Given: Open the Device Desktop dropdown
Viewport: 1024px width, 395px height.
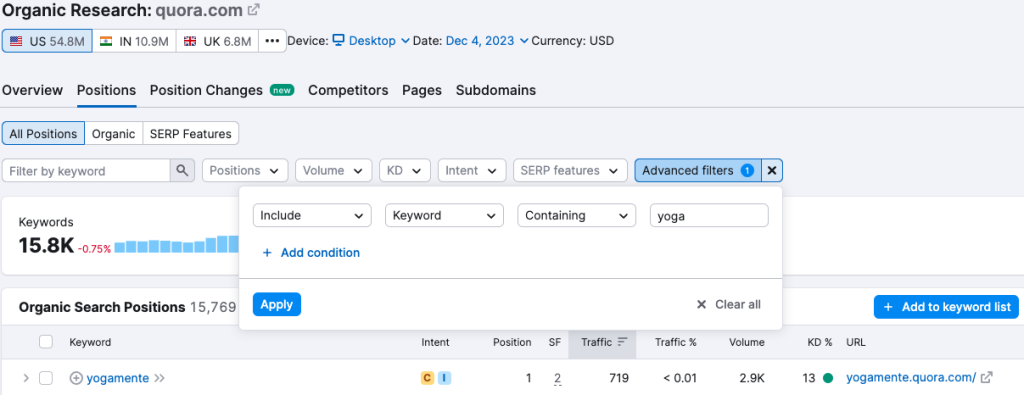Looking at the screenshot, I should pyautogui.click(x=371, y=41).
